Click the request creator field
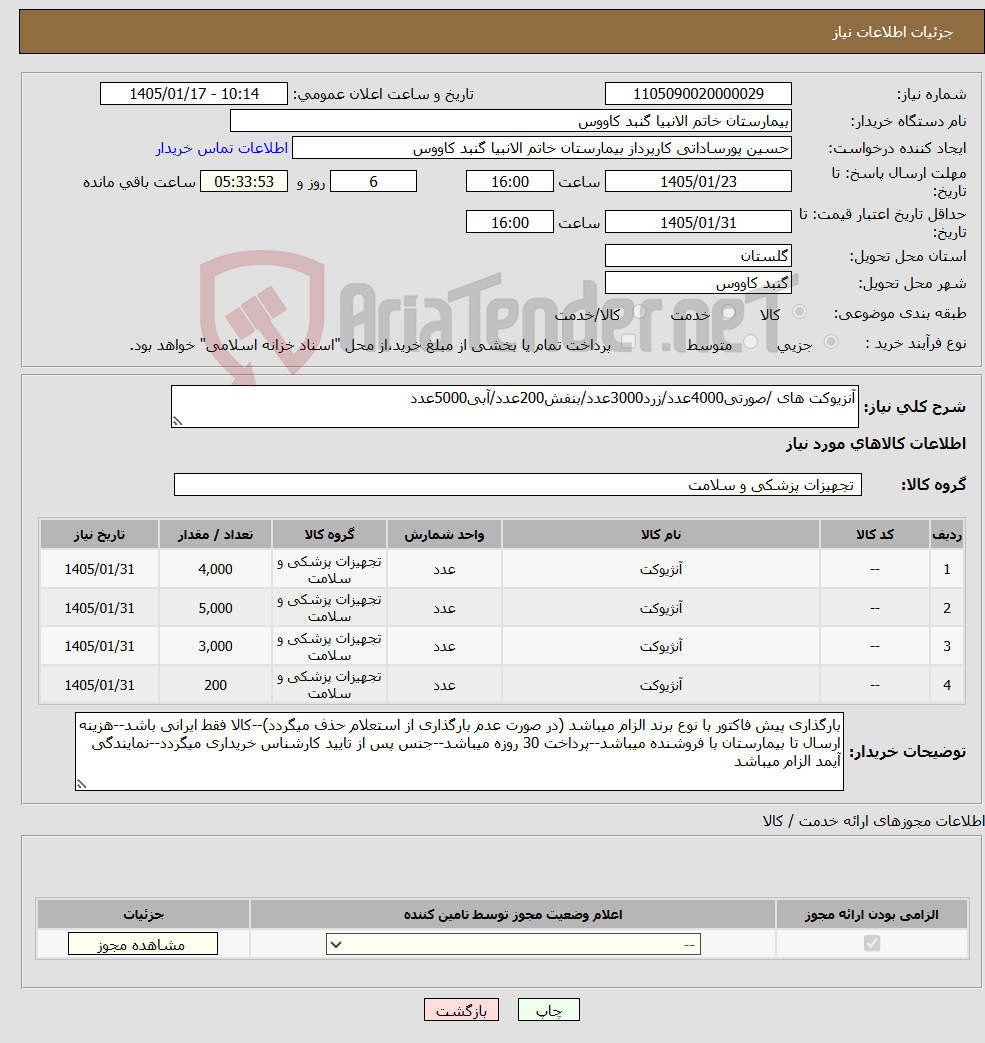This screenshot has width=985, height=1043. click(x=541, y=148)
